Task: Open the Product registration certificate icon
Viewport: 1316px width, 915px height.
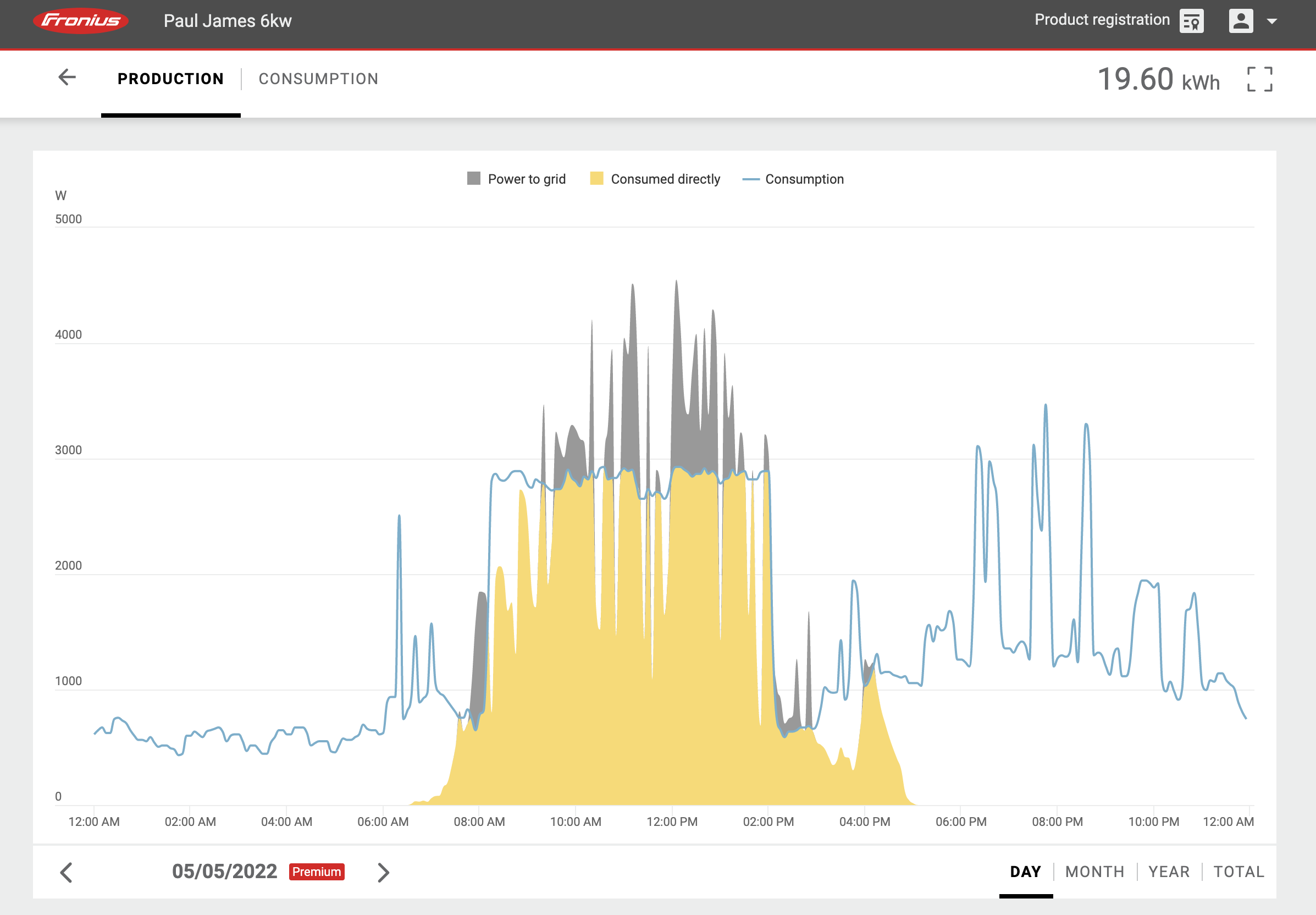Action: click(1191, 21)
